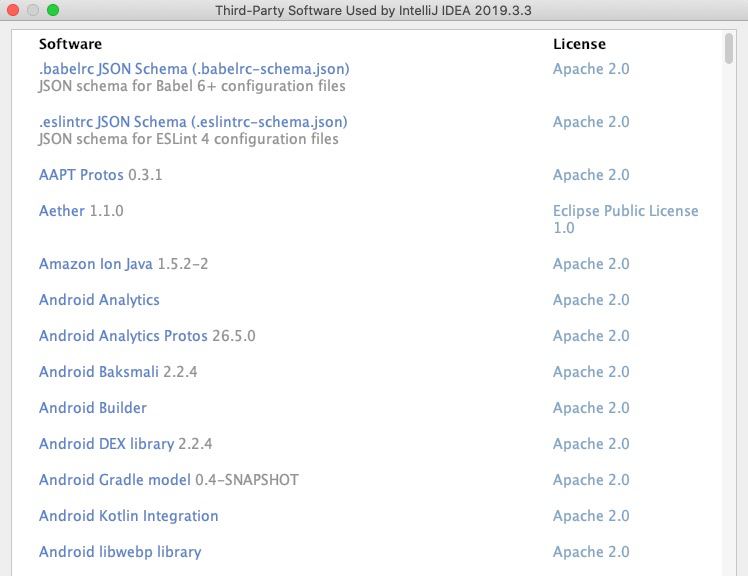This screenshot has height=576, width=748.
Task: Click the window title bar text
Action: click(374, 10)
